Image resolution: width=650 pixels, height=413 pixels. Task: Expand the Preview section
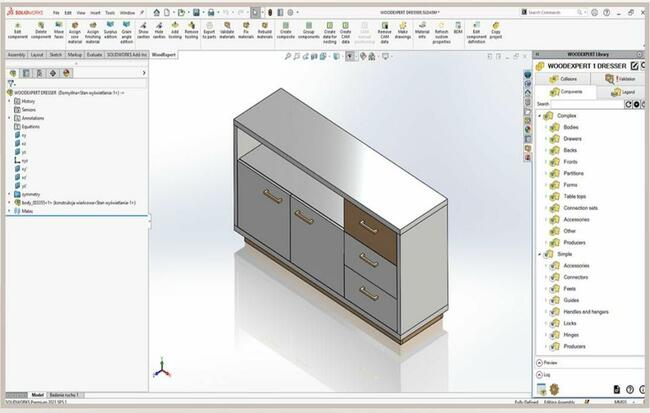(x=539, y=363)
